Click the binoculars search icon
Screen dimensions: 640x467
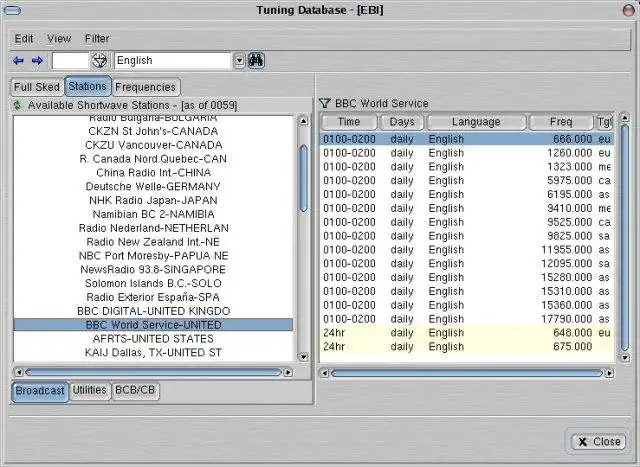(x=256, y=60)
